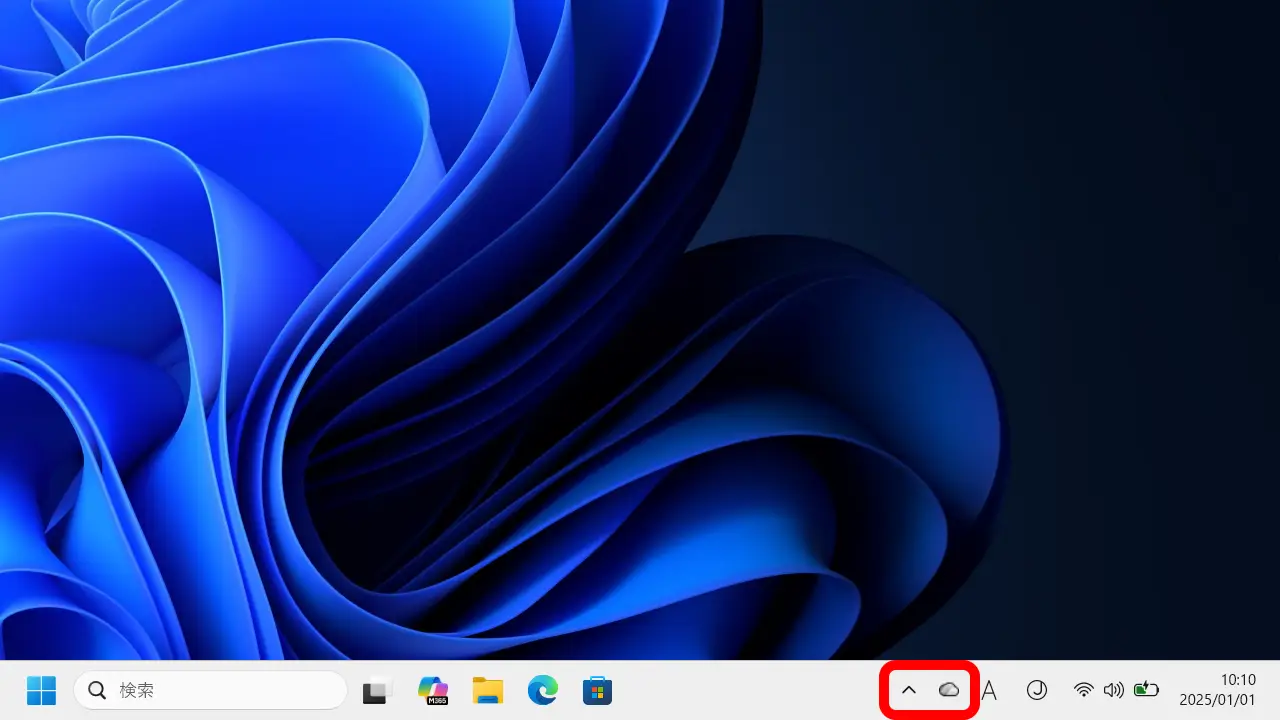The height and width of the screenshot is (720, 1280).
Task: Click the 検索 search box
Action: 220,690
